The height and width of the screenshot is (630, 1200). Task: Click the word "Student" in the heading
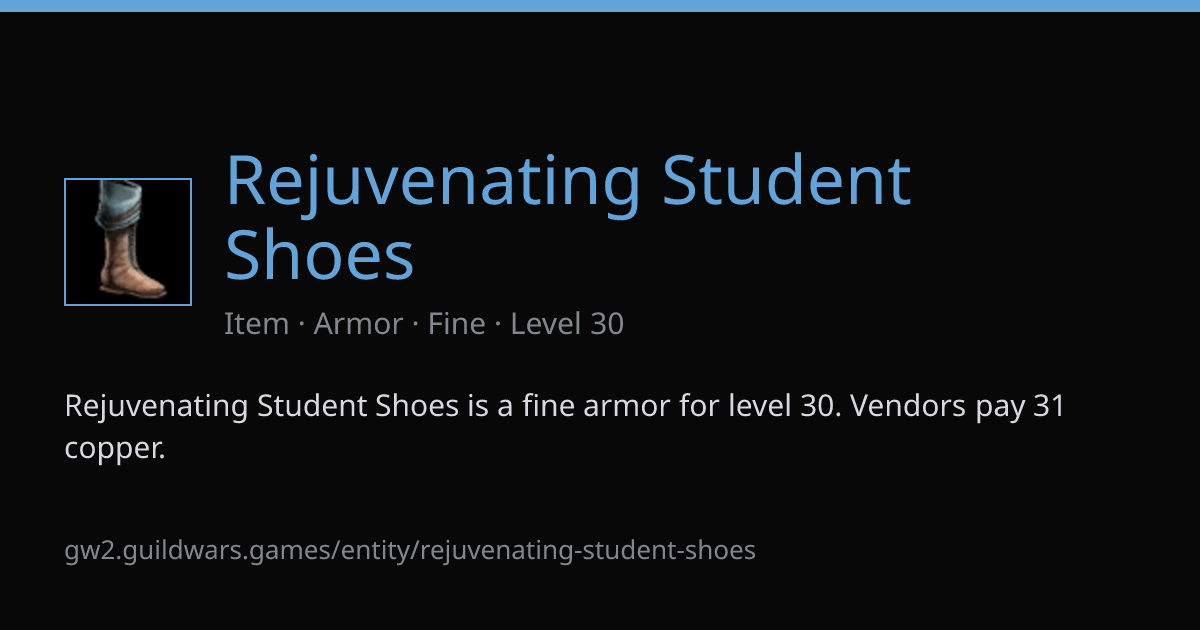coord(787,180)
